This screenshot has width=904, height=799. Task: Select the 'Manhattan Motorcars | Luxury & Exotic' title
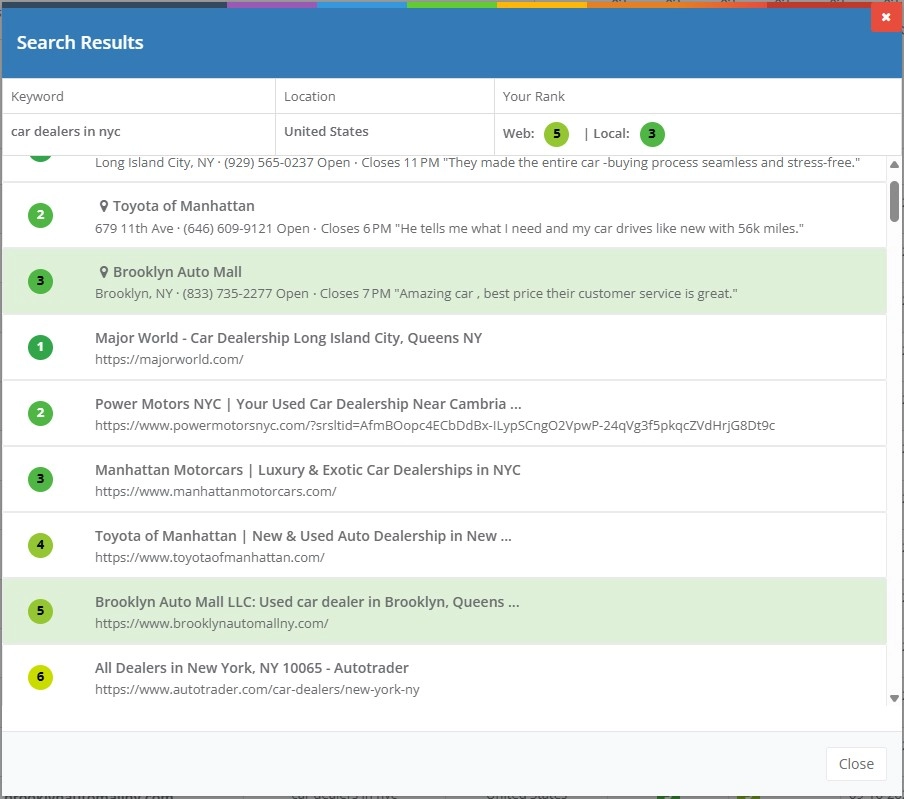(x=308, y=470)
